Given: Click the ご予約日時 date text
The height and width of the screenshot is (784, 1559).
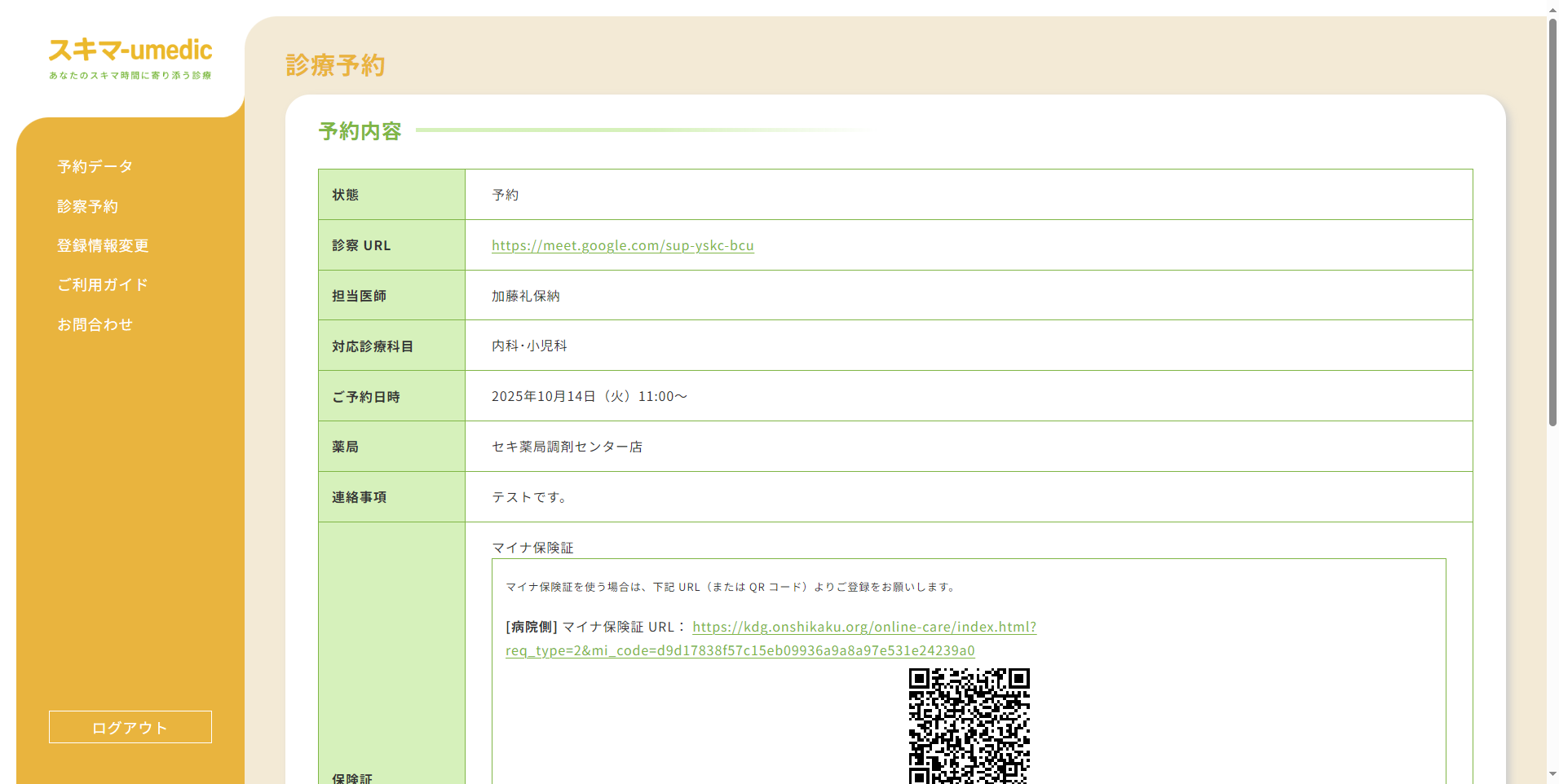Looking at the screenshot, I should coord(589,396).
